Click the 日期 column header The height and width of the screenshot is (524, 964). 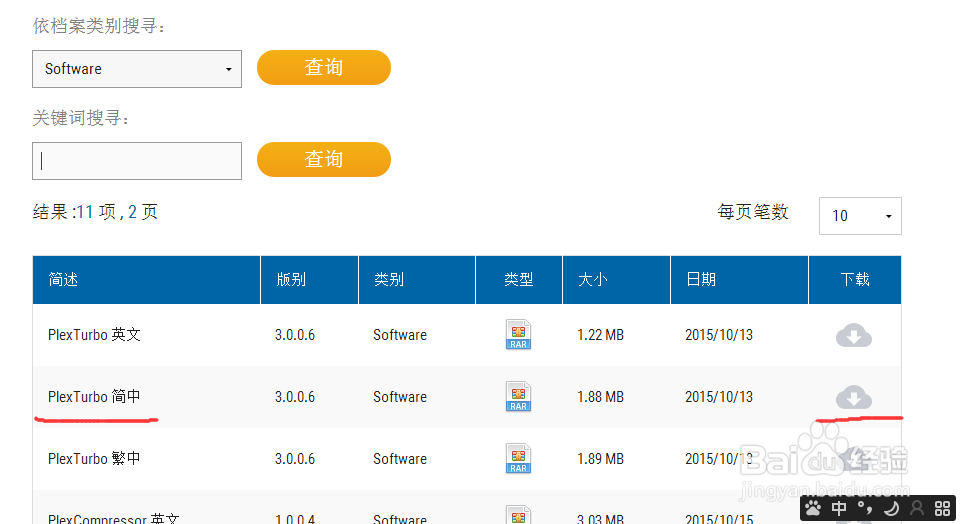739,280
